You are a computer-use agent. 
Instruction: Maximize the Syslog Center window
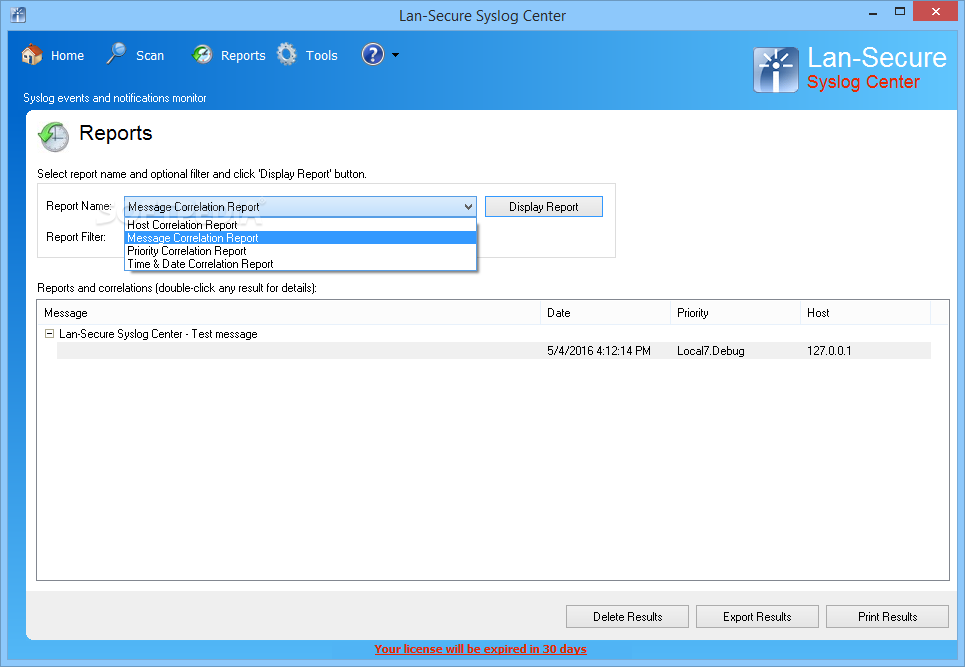(900, 12)
